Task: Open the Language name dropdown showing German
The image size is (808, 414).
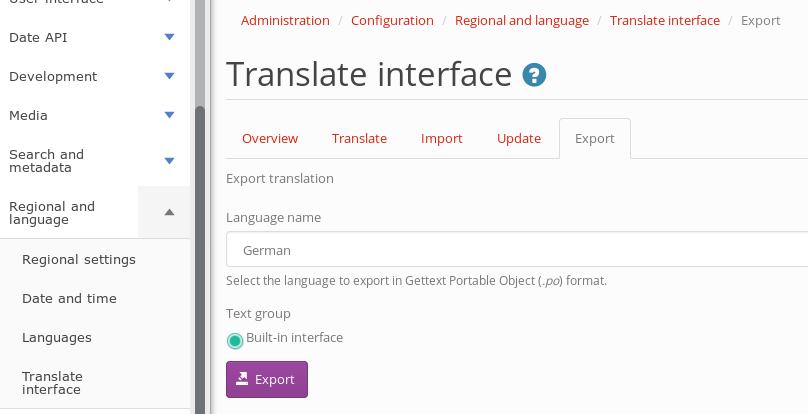Action: tap(516, 250)
